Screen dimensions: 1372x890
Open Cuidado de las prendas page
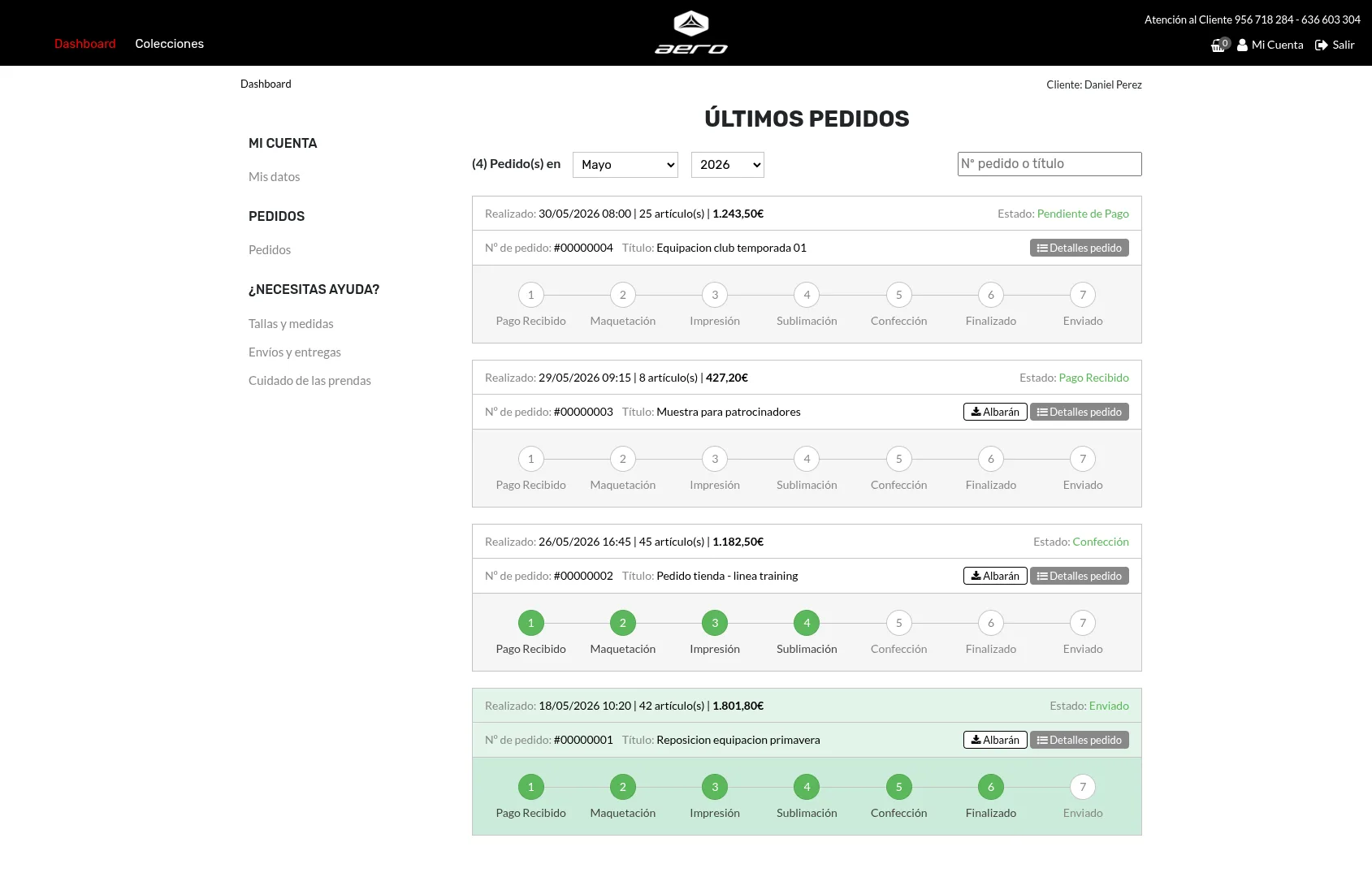click(x=309, y=380)
